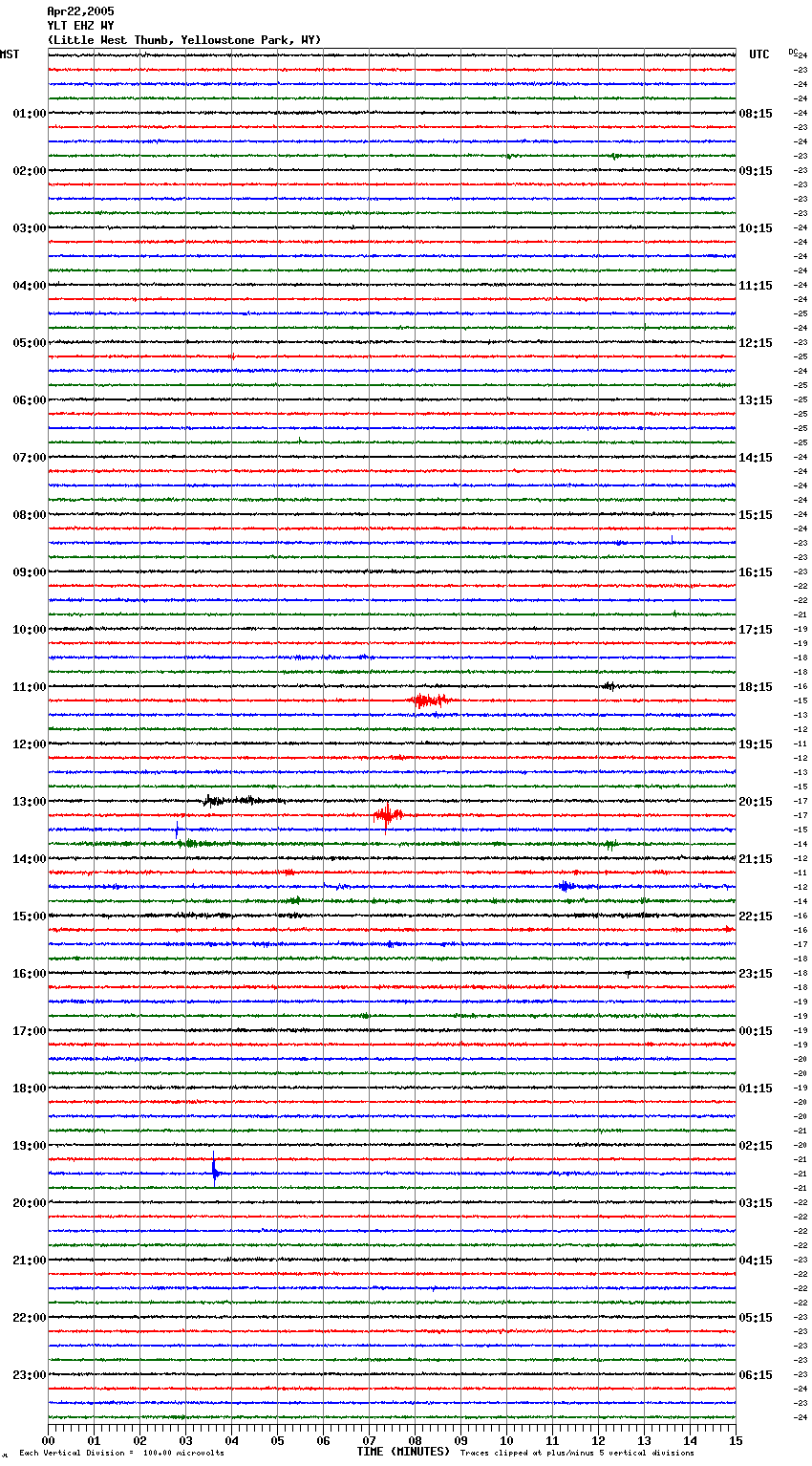Click the TIME (MINUTES) axis title
The image size is (812, 1466).
click(403, 1452)
